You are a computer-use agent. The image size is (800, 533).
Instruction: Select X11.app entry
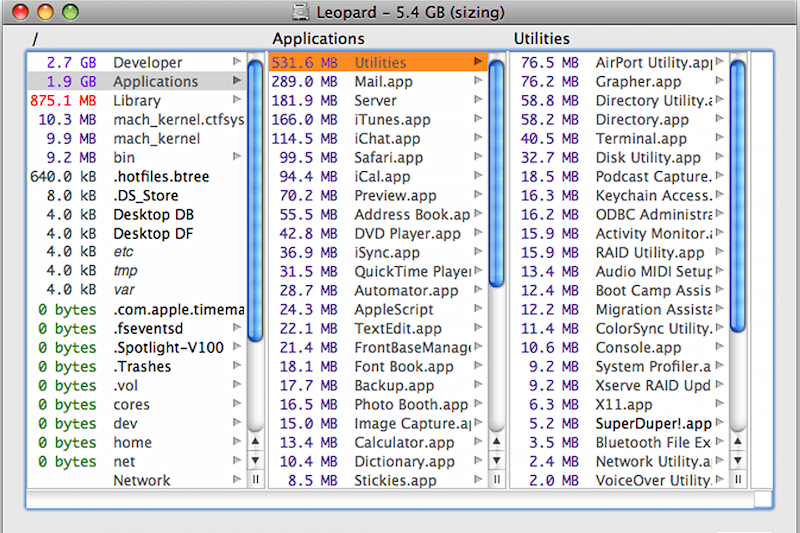tap(619, 404)
